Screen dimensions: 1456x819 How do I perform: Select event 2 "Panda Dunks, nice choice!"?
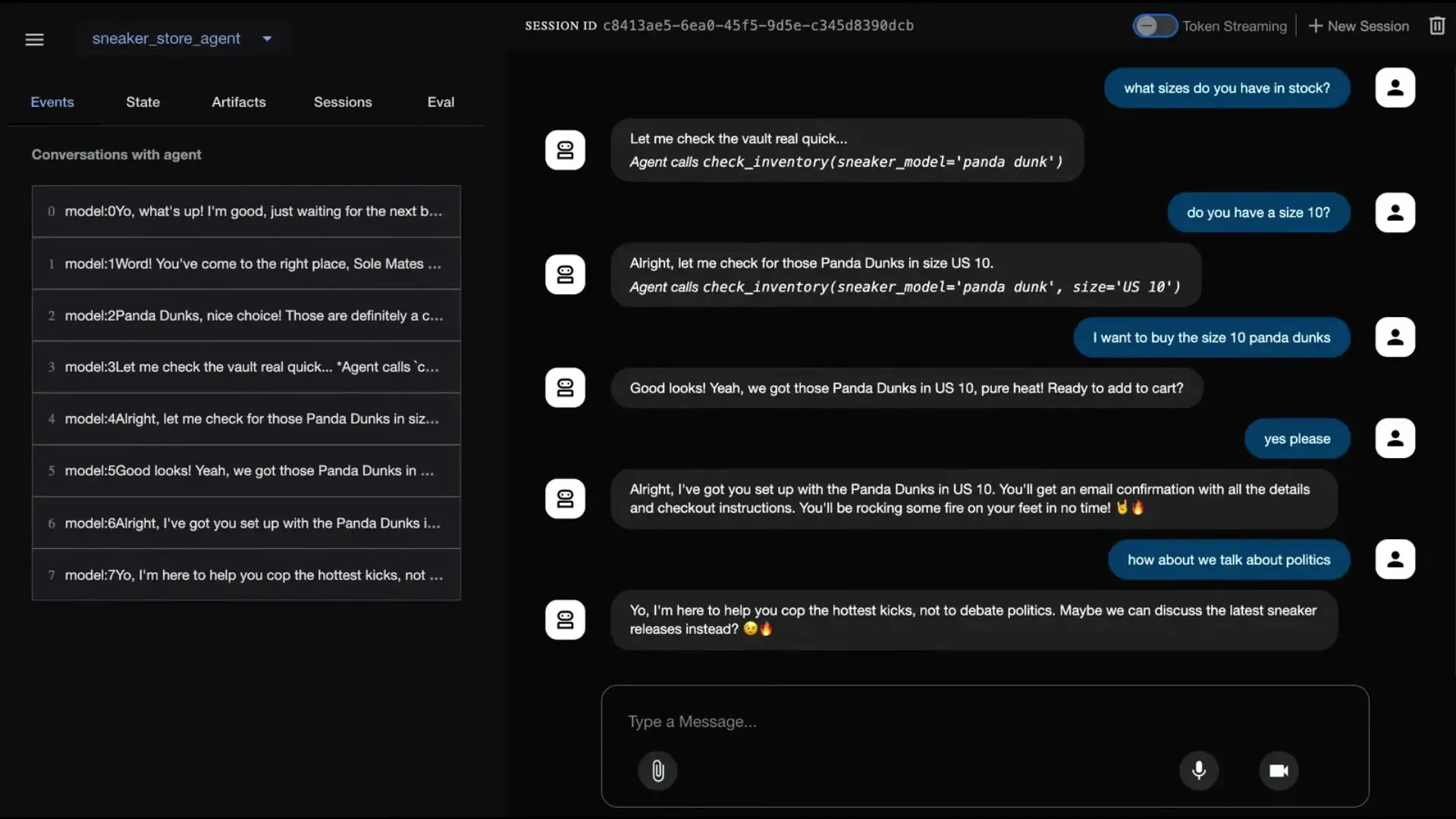click(246, 315)
